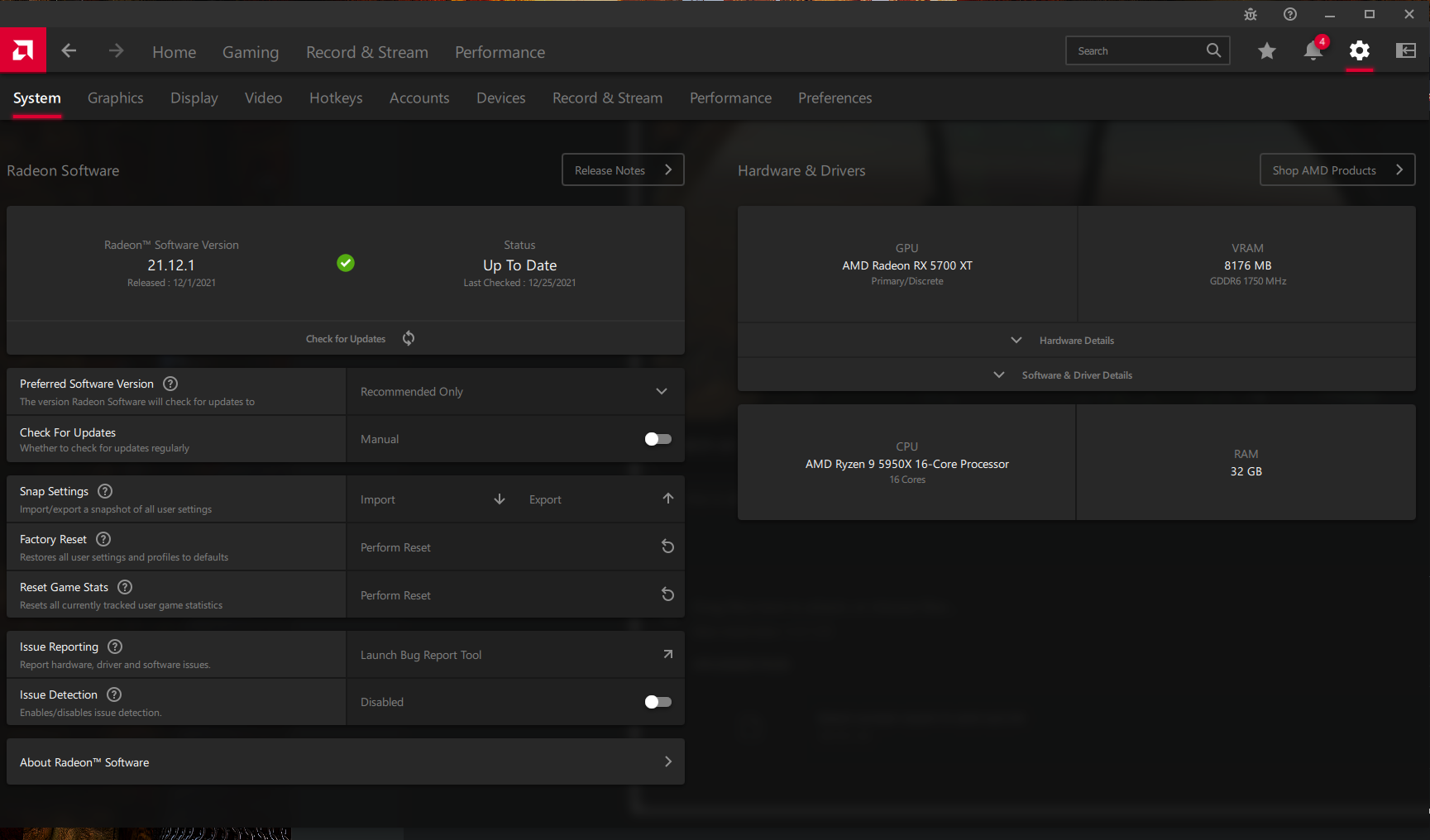The width and height of the screenshot is (1430, 840).
Task: Click Reset Game Stats help icon
Action: (125, 587)
